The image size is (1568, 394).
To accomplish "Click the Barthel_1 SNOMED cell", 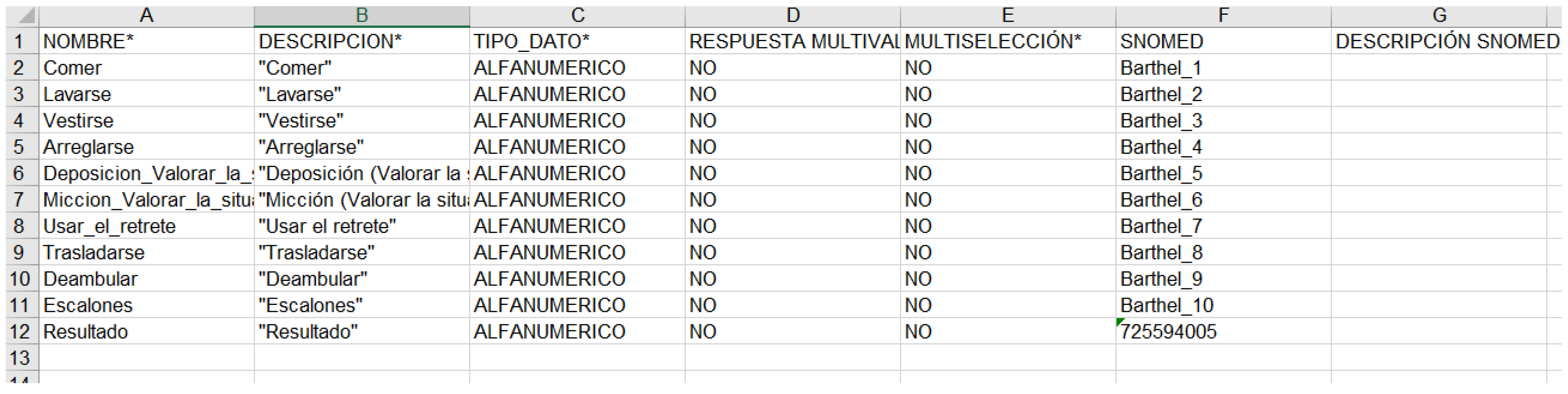I will 1223,68.
